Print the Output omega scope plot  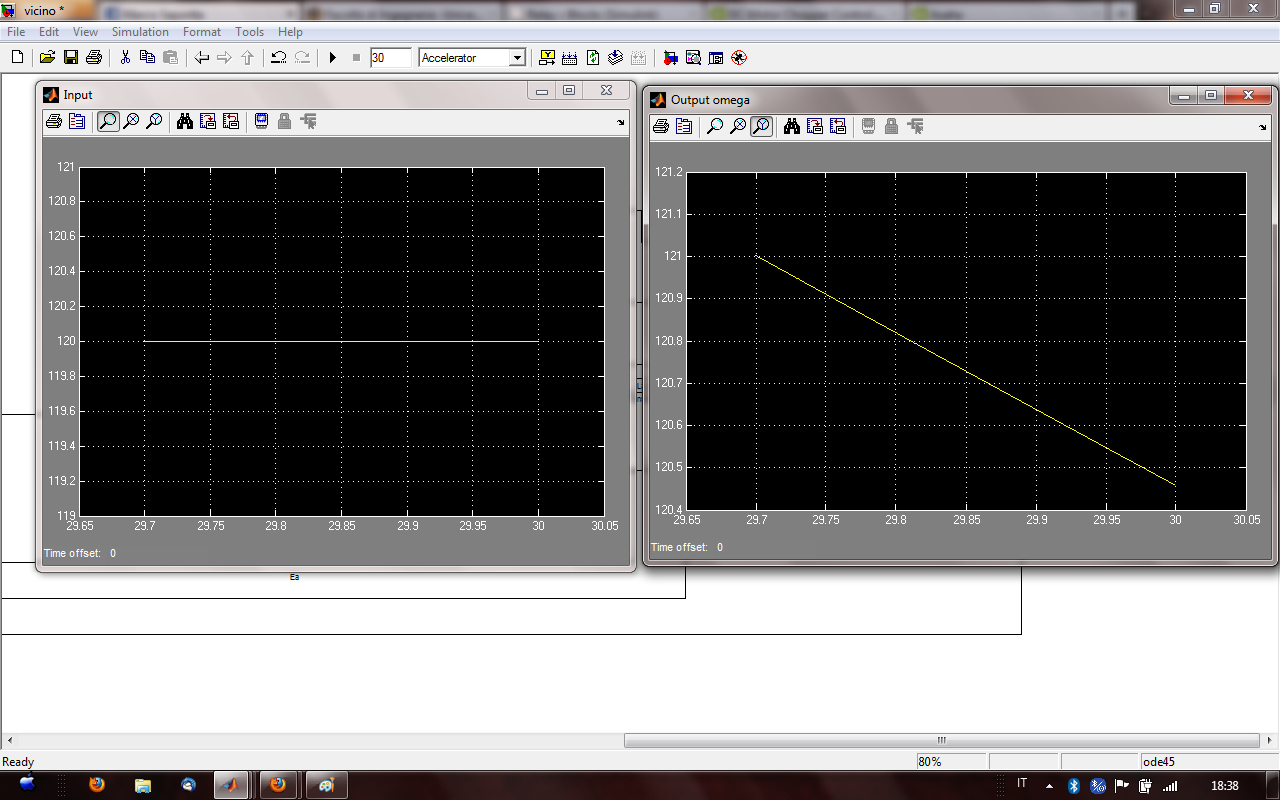click(660, 126)
